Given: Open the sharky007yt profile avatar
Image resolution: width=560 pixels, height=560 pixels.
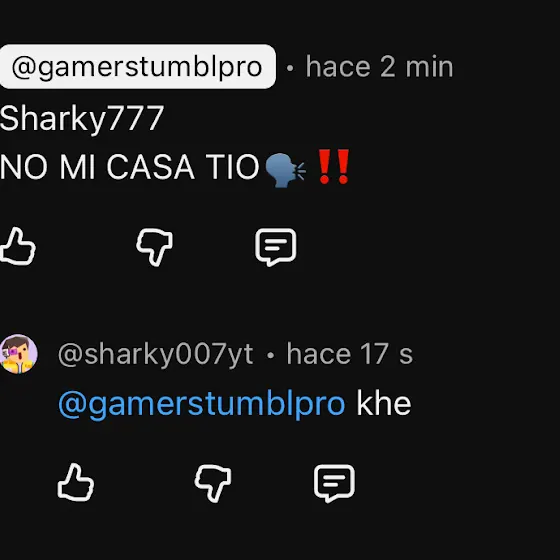Looking at the screenshot, I should pyautogui.click(x=19, y=354).
